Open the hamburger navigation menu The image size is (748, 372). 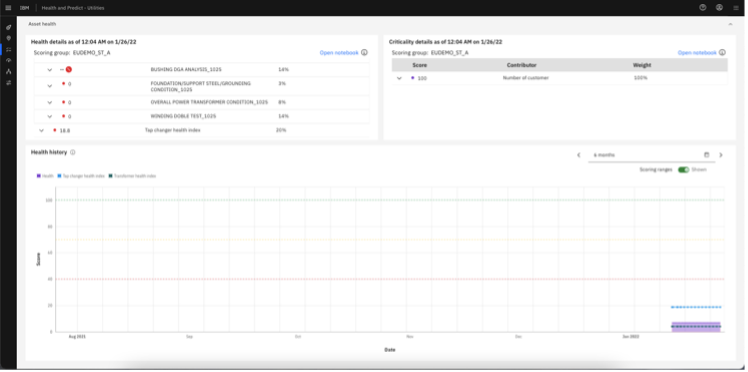click(8, 8)
